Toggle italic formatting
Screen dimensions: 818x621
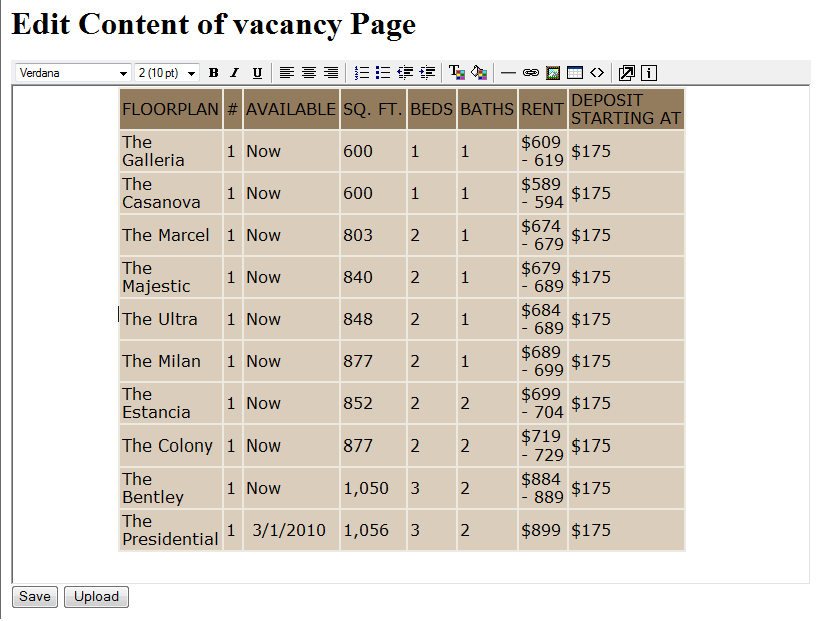[x=234, y=73]
